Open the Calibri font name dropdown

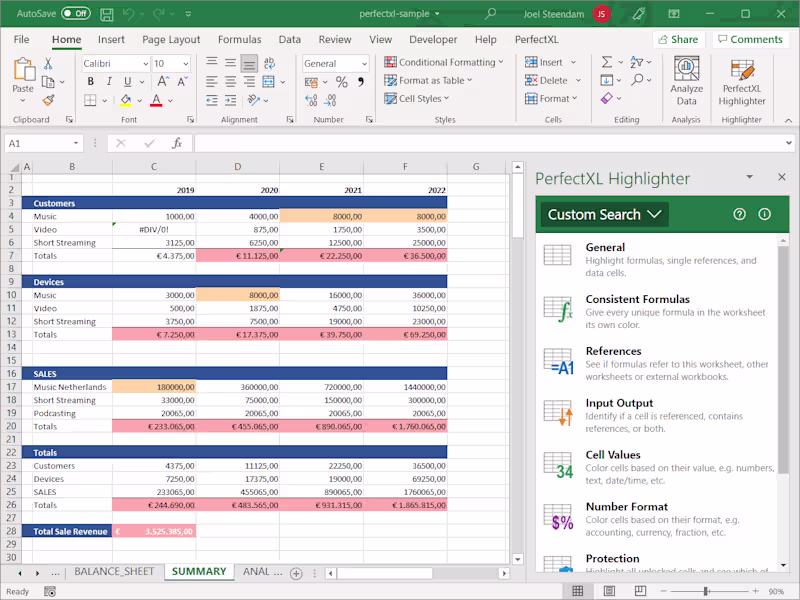[115, 63]
